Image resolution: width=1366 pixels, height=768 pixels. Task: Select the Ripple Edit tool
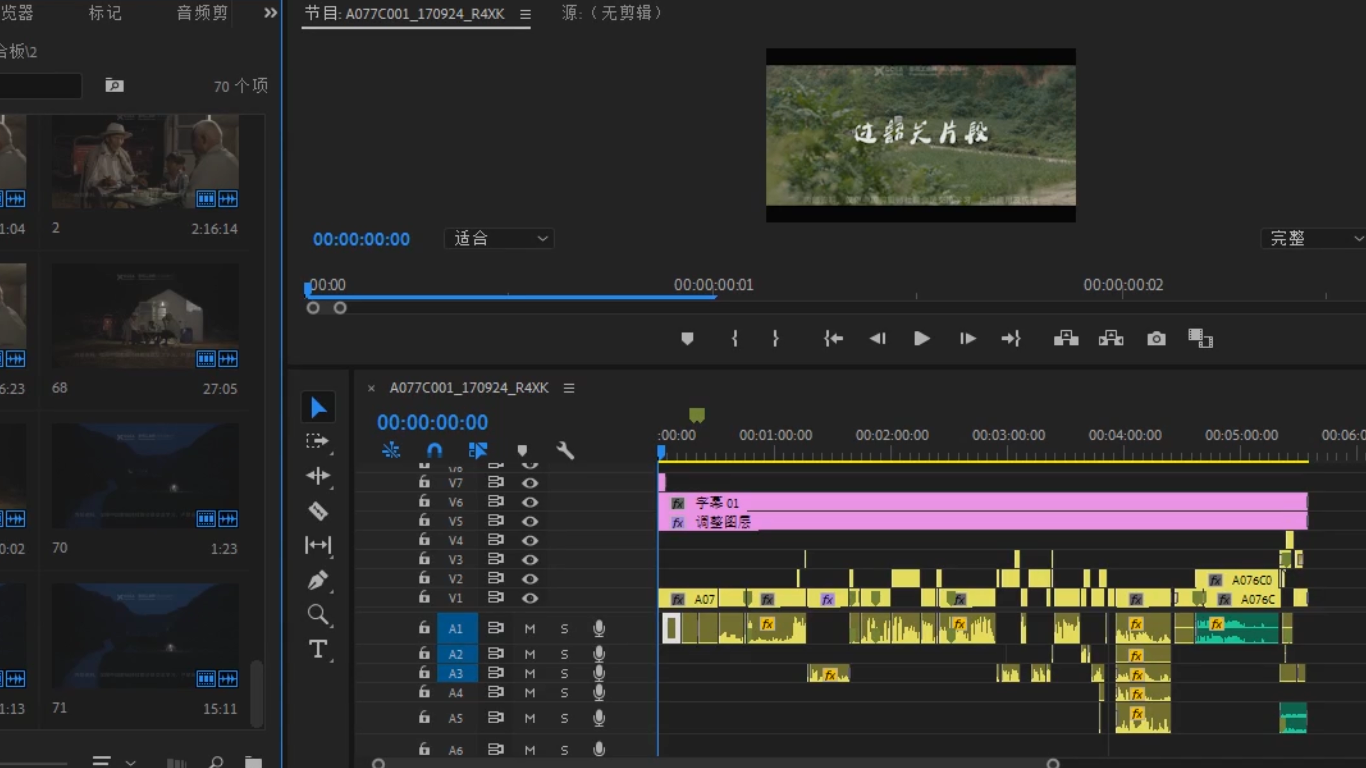tap(318, 476)
